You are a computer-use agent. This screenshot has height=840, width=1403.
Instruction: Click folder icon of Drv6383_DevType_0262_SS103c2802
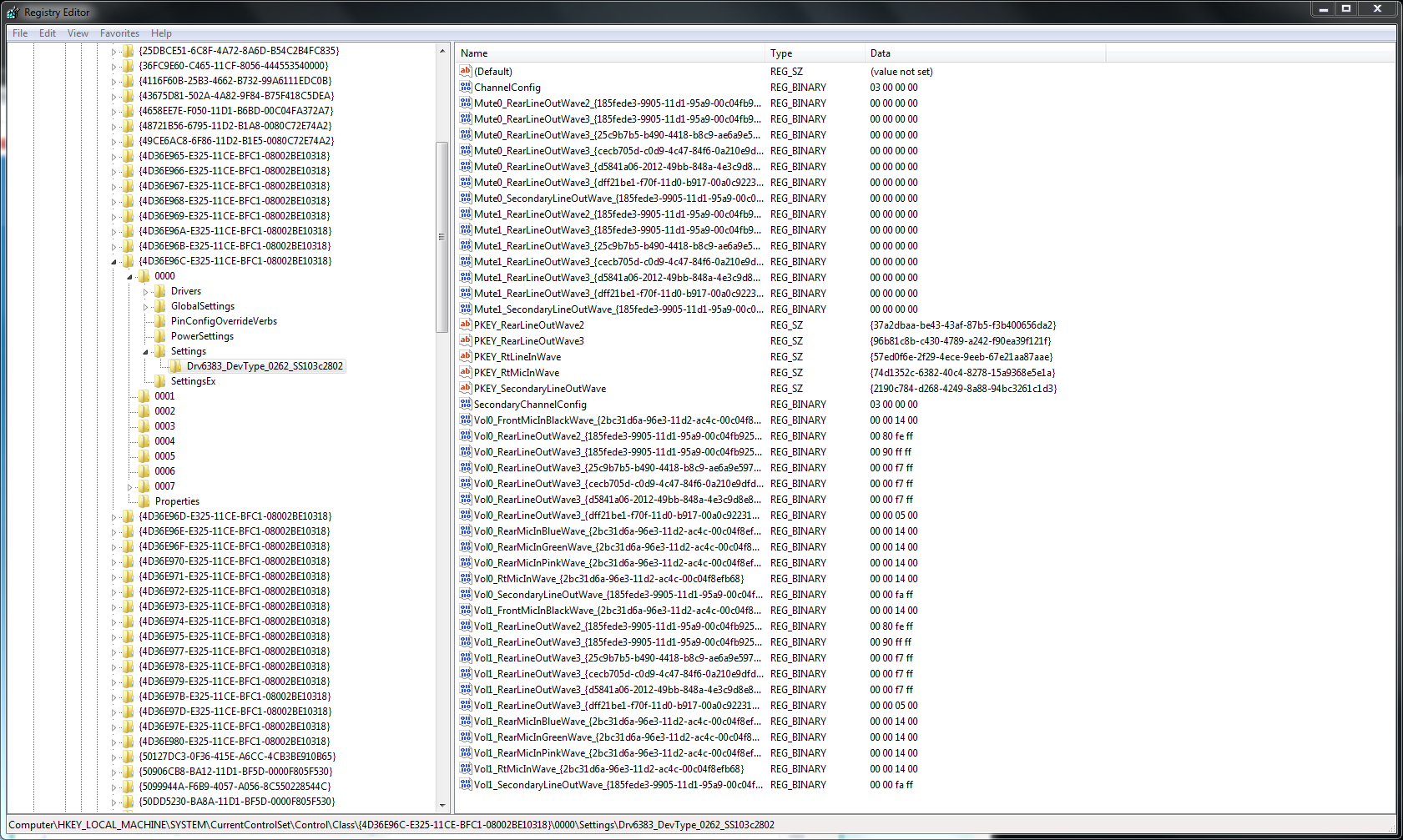[176, 366]
